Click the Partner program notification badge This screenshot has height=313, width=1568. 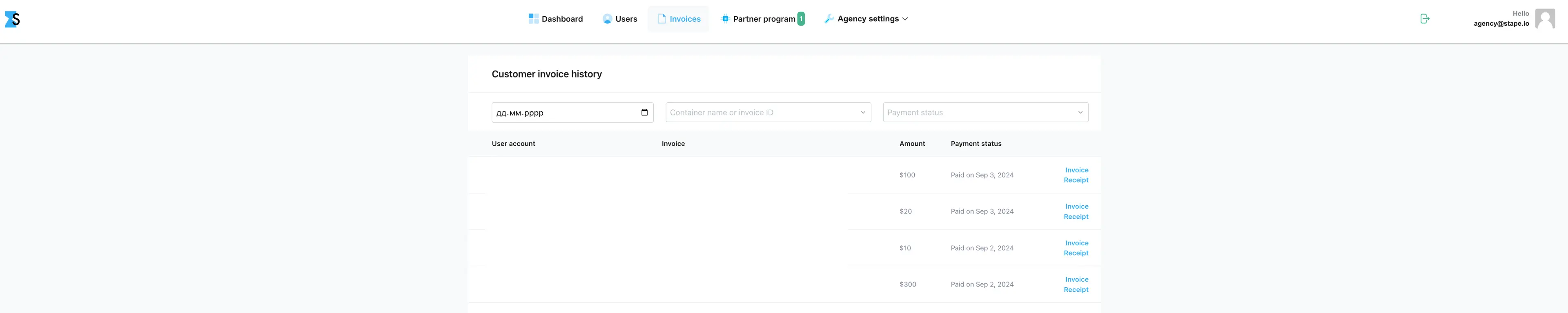coord(801,19)
